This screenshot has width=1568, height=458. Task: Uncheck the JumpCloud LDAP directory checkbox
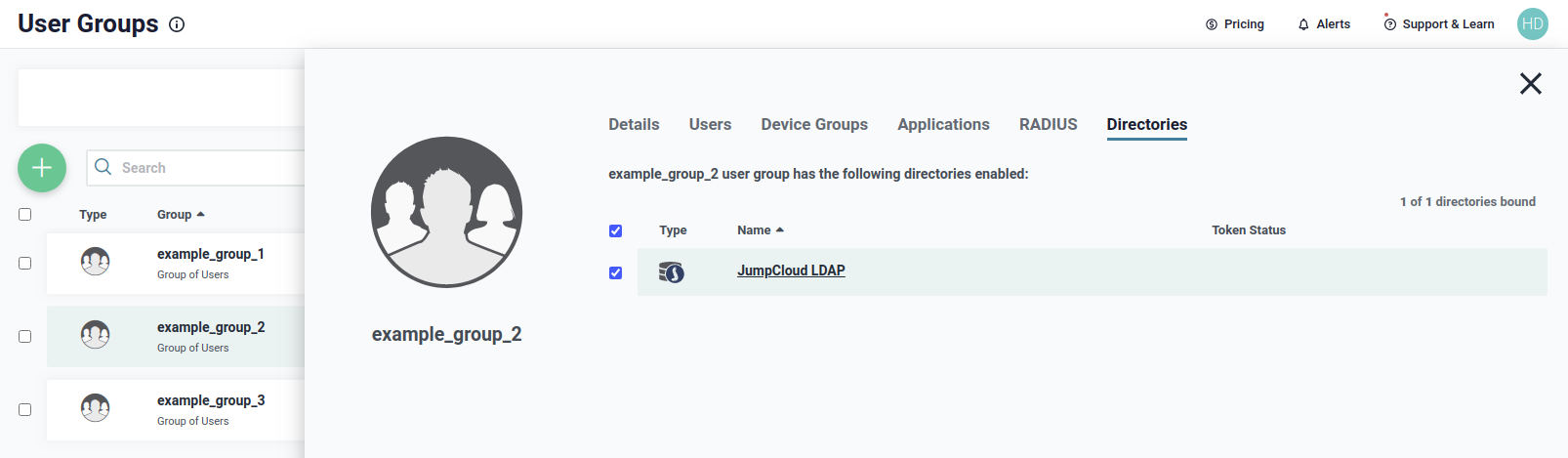pos(615,273)
